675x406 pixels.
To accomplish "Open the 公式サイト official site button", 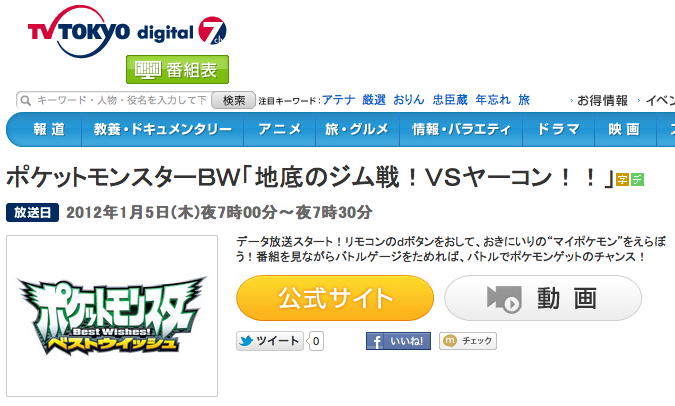I will (x=335, y=298).
